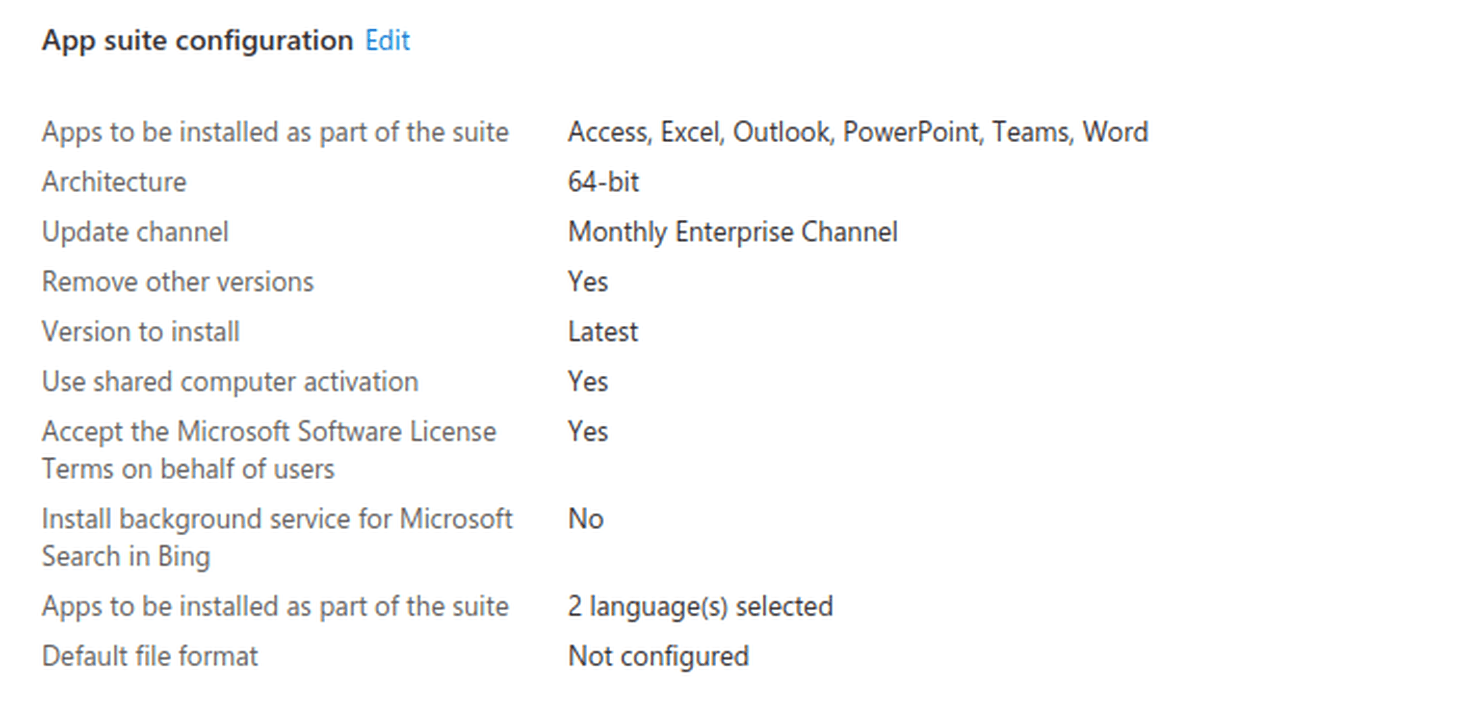
Task: Select the Version to install label
Action: point(141,332)
